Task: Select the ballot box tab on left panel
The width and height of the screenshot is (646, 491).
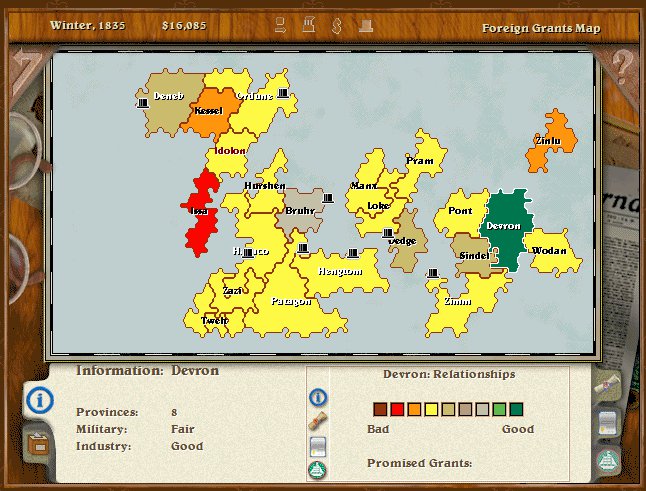Action: click(x=39, y=445)
